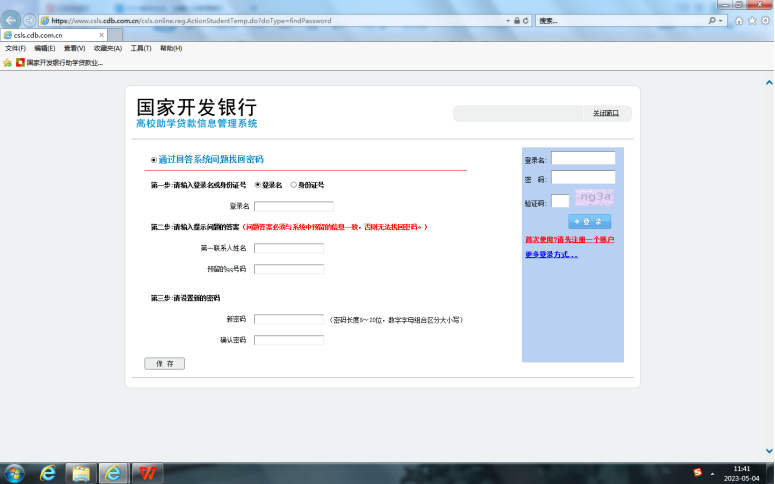775x484 pixels.
Task: Click the 保存 button
Action: [x=164, y=364]
